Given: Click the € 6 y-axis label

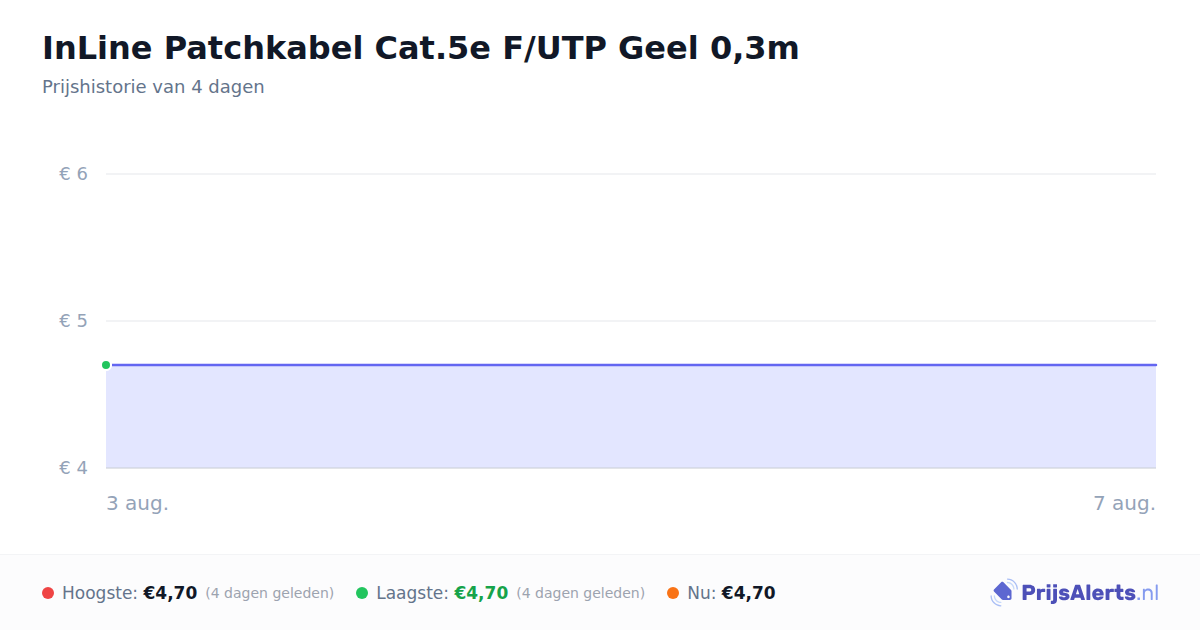Looking at the screenshot, I should point(74,174).
